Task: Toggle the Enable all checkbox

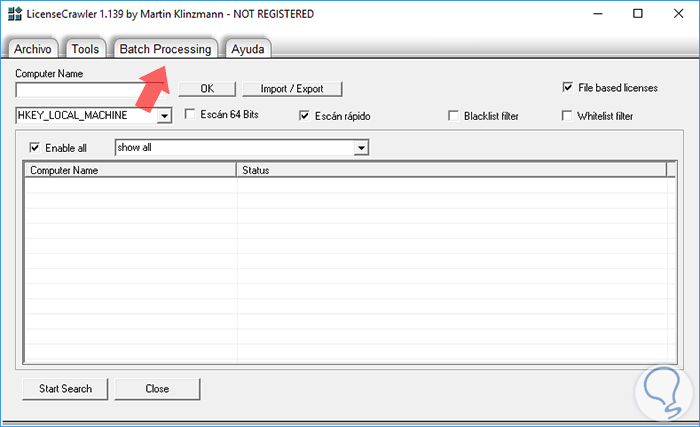Action: point(34,147)
